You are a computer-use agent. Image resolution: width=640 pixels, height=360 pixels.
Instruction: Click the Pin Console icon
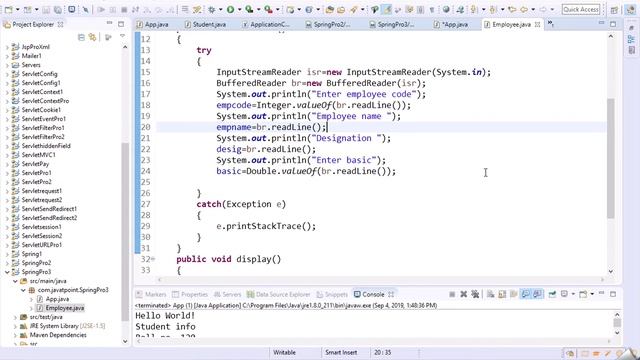tap(552, 294)
